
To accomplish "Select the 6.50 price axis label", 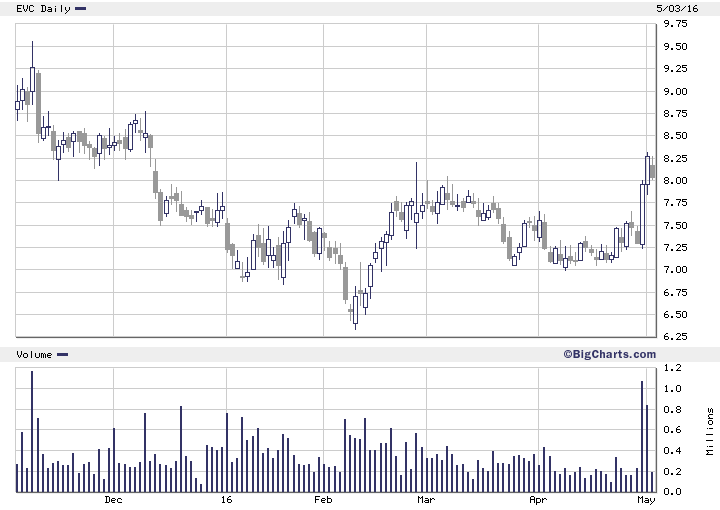I will click(675, 315).
